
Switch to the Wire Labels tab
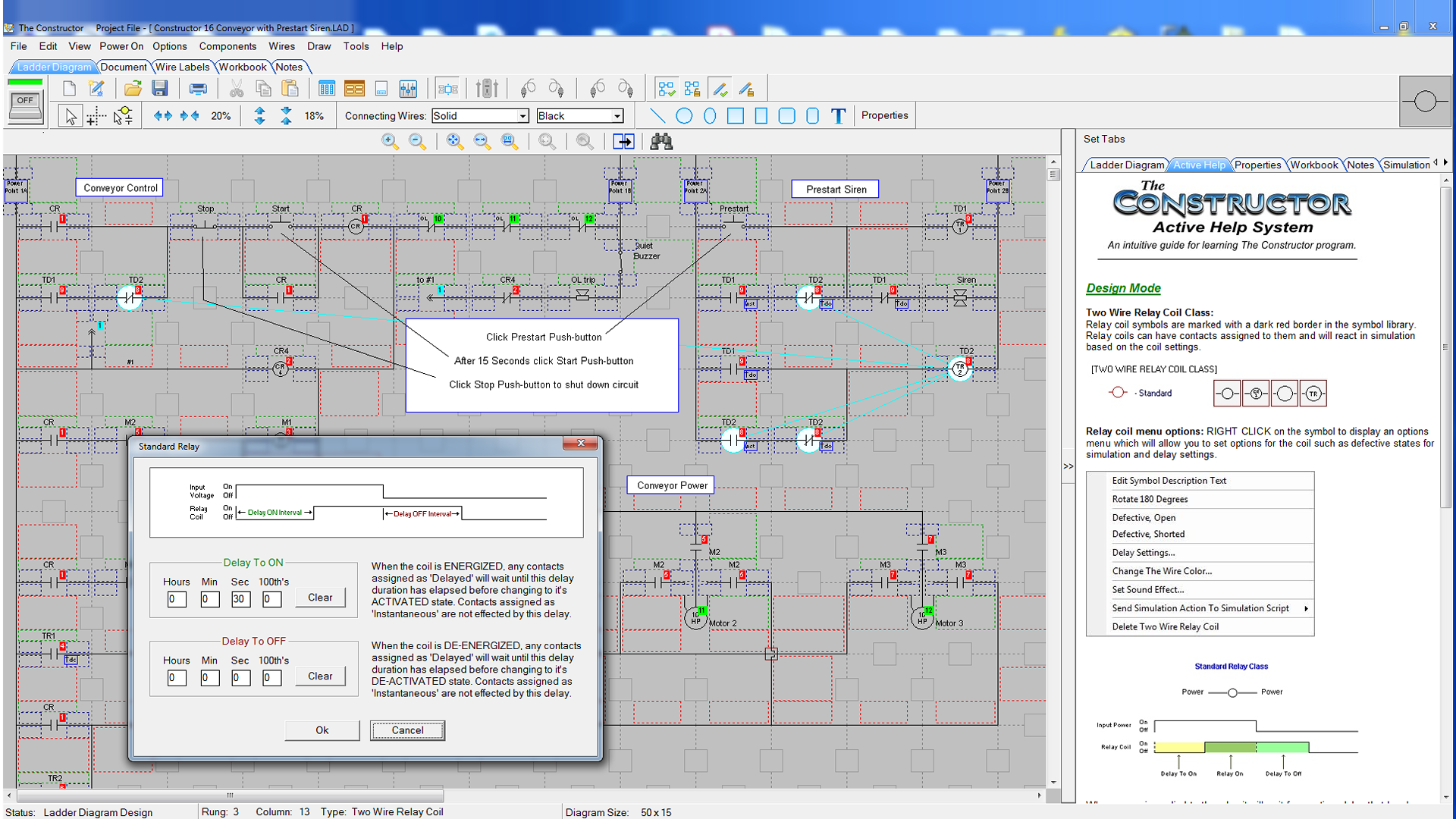click(x=182, y=67)
